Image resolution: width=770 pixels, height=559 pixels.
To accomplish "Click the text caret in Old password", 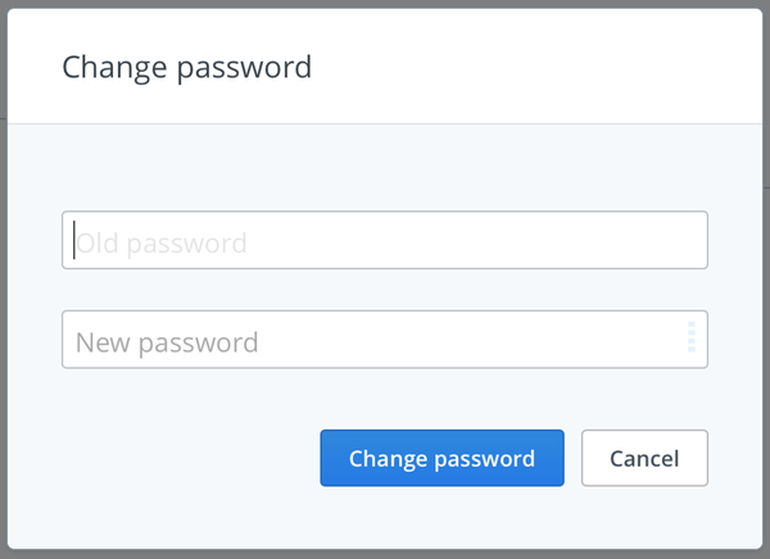I will [74, 240].
